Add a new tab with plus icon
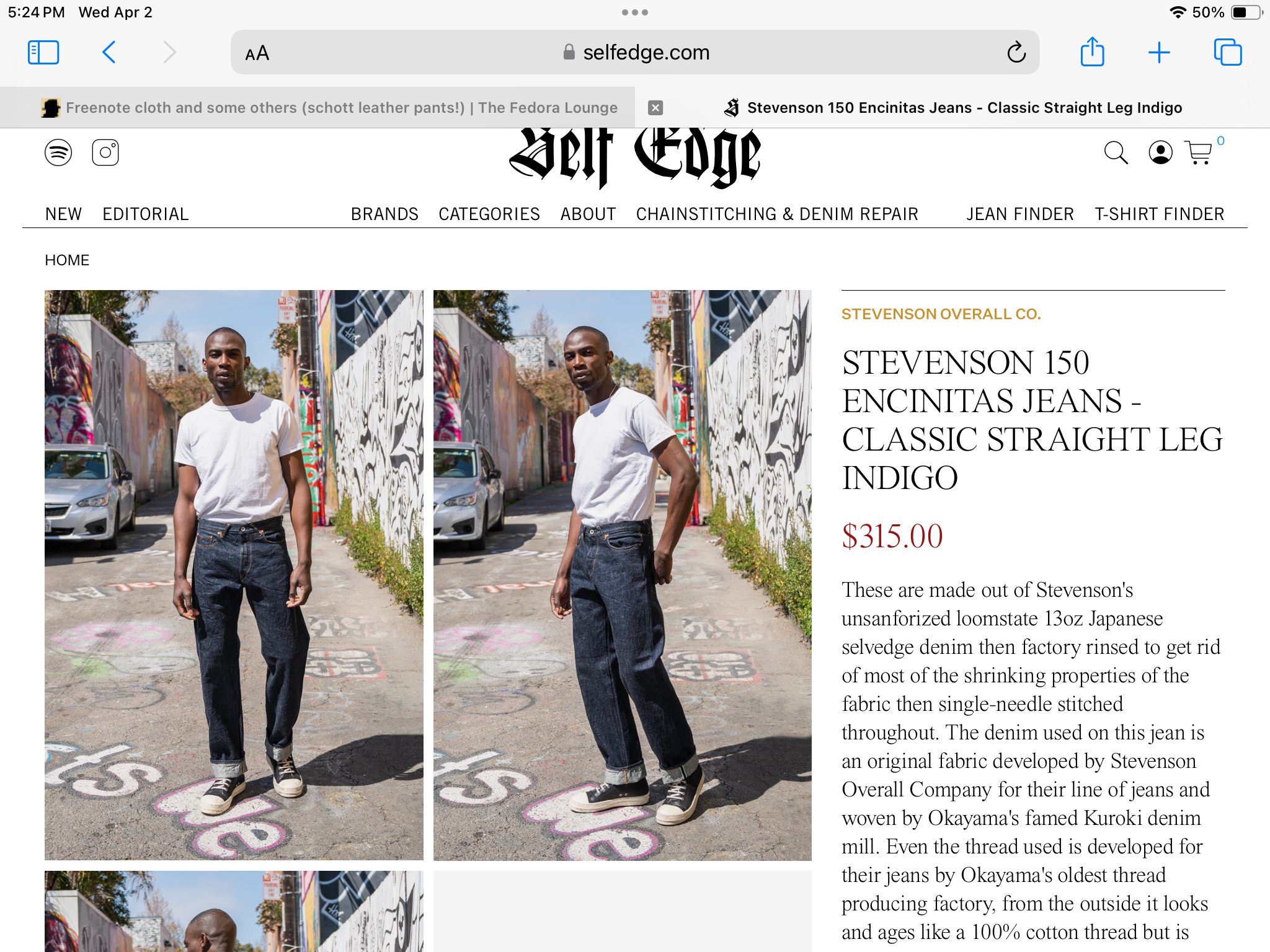Image resolution: width=1270 pixels, height=952 pixels. pyautogui.click(x=1159, y=53)
